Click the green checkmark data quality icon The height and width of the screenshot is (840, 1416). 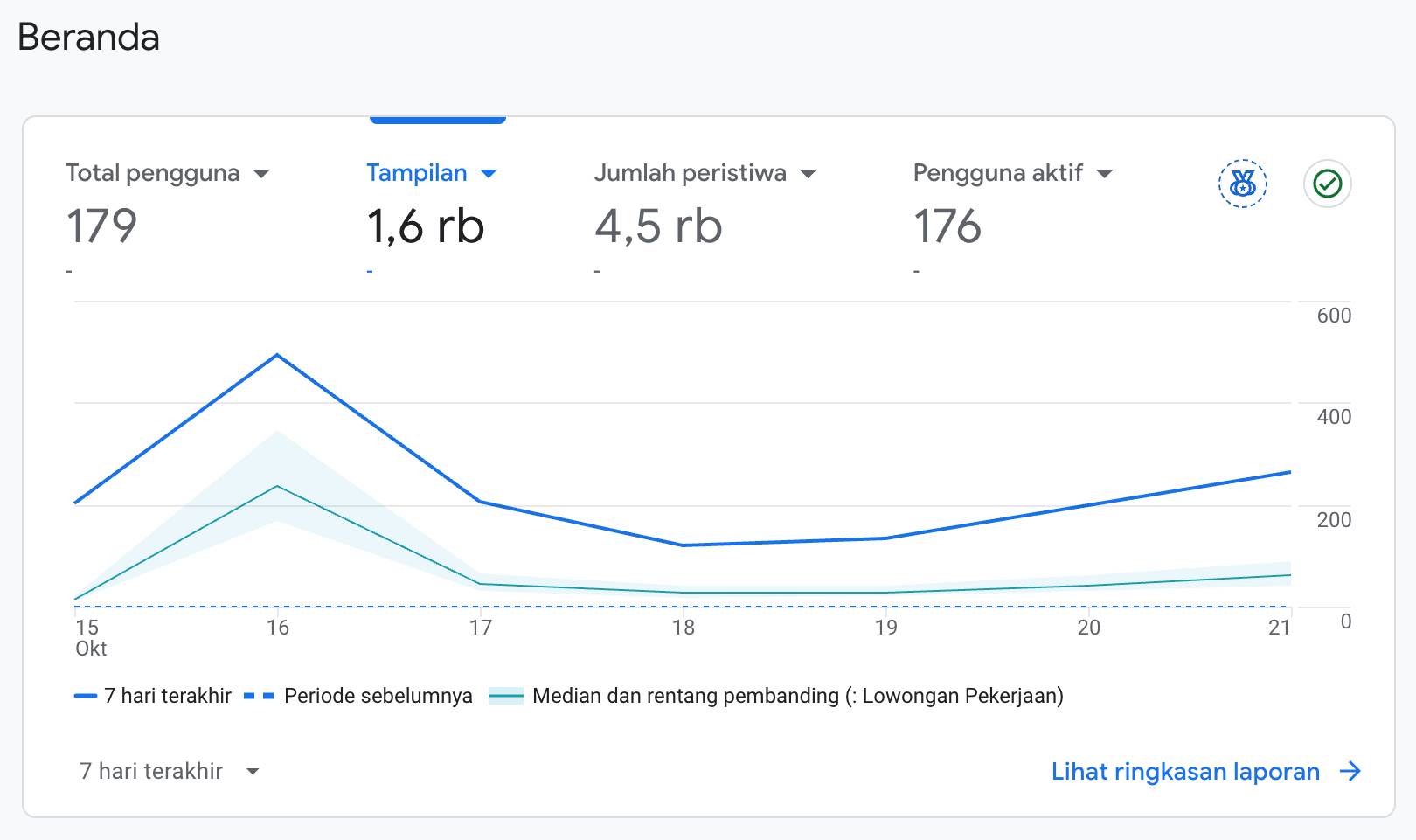pyautogui.click(x=1327, y=184)
